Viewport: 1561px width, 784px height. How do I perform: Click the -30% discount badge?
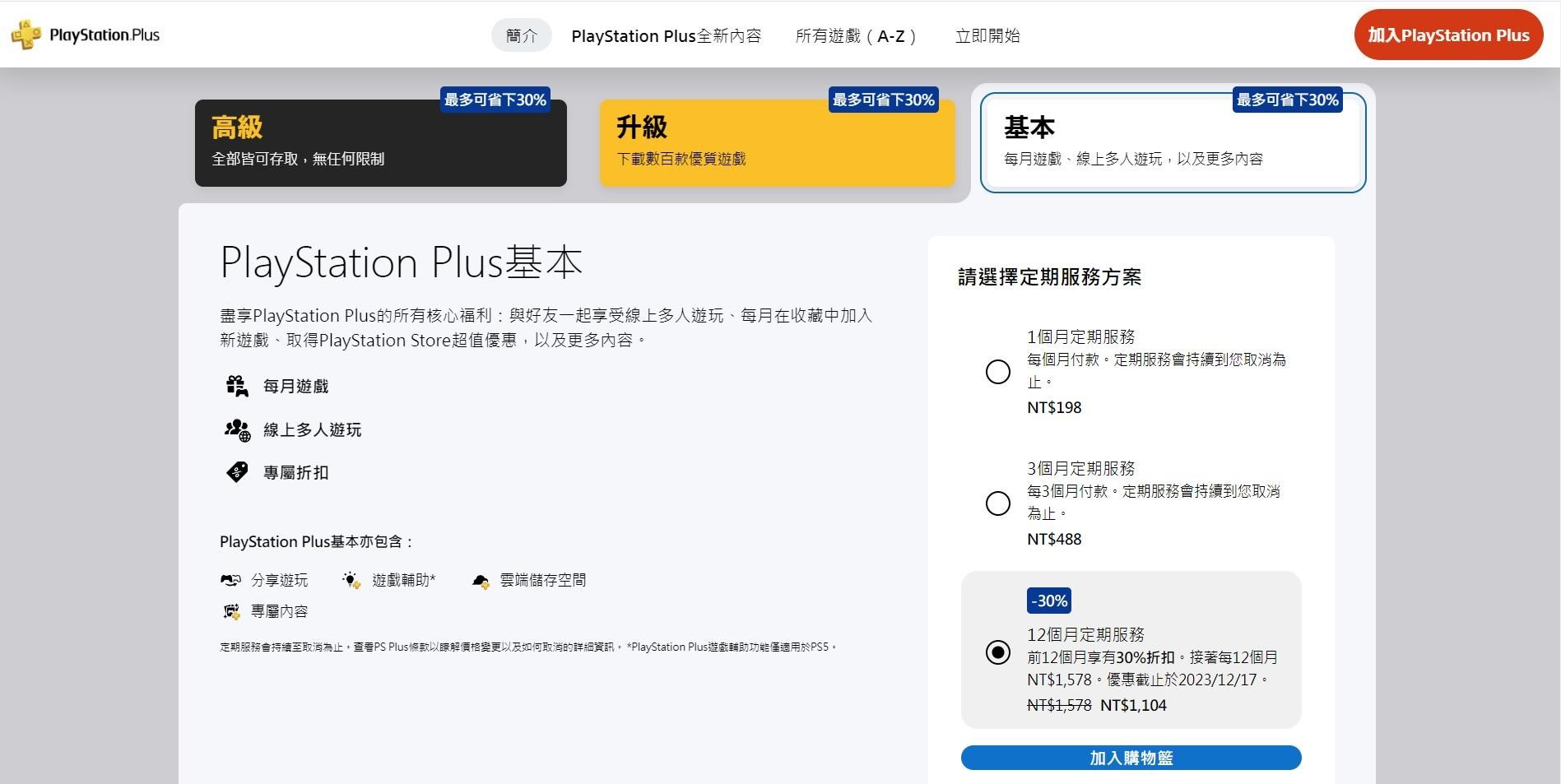[x=1048, y=601]
